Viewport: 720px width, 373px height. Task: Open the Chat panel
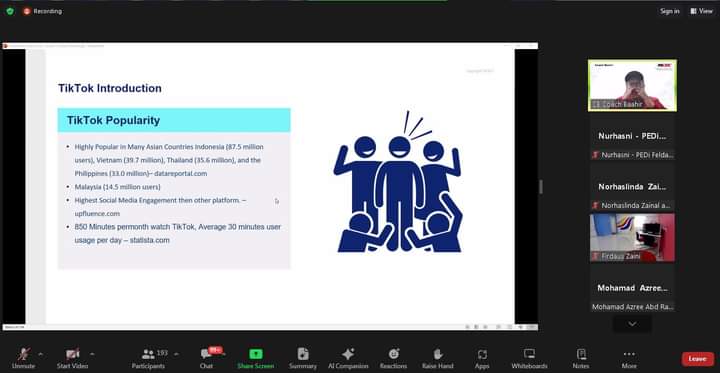(207, 359)
